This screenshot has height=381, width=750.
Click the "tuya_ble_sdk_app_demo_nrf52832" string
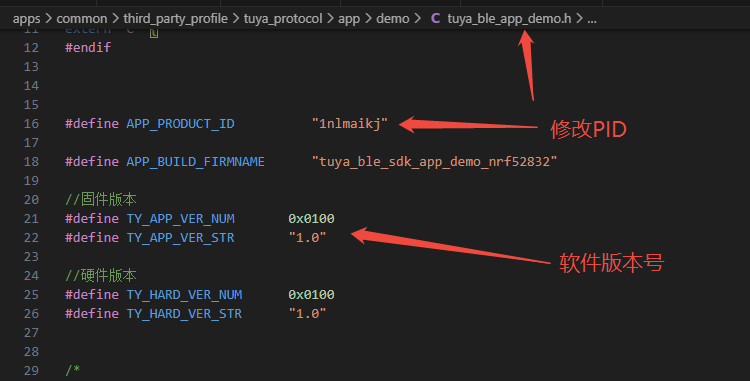coord(434,162)
